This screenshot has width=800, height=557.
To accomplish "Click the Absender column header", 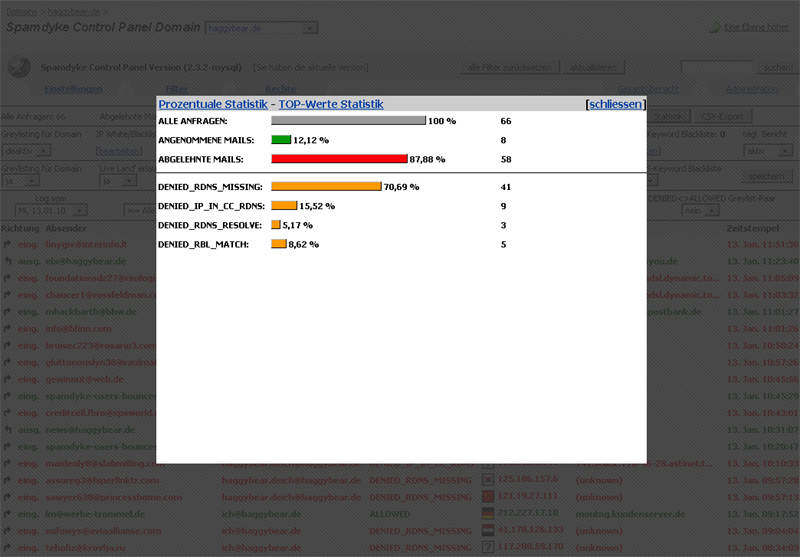I will (66, 228).
